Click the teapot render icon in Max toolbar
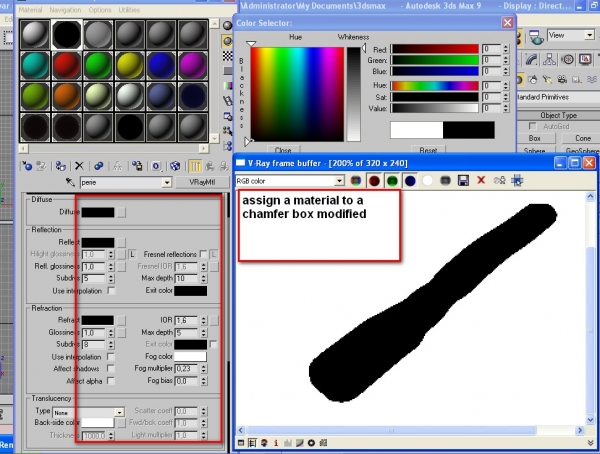Viewport: 600px width, 454px height. (x=536, y=38)
